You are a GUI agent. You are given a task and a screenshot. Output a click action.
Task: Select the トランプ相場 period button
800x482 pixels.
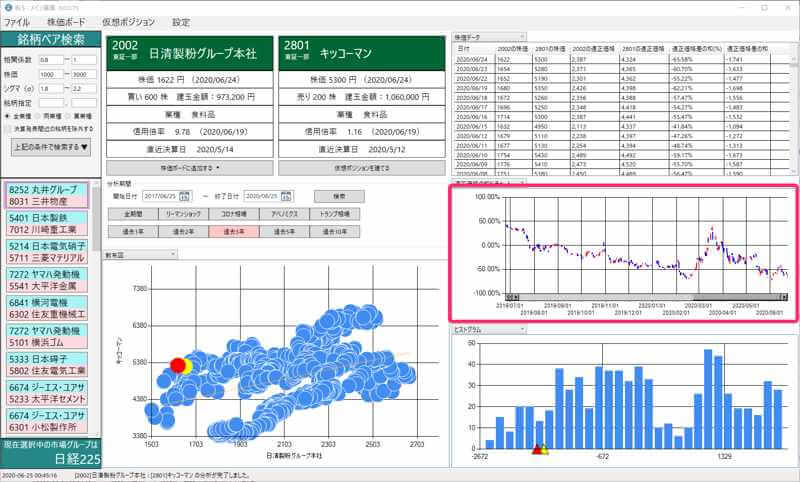coord(335,214)
